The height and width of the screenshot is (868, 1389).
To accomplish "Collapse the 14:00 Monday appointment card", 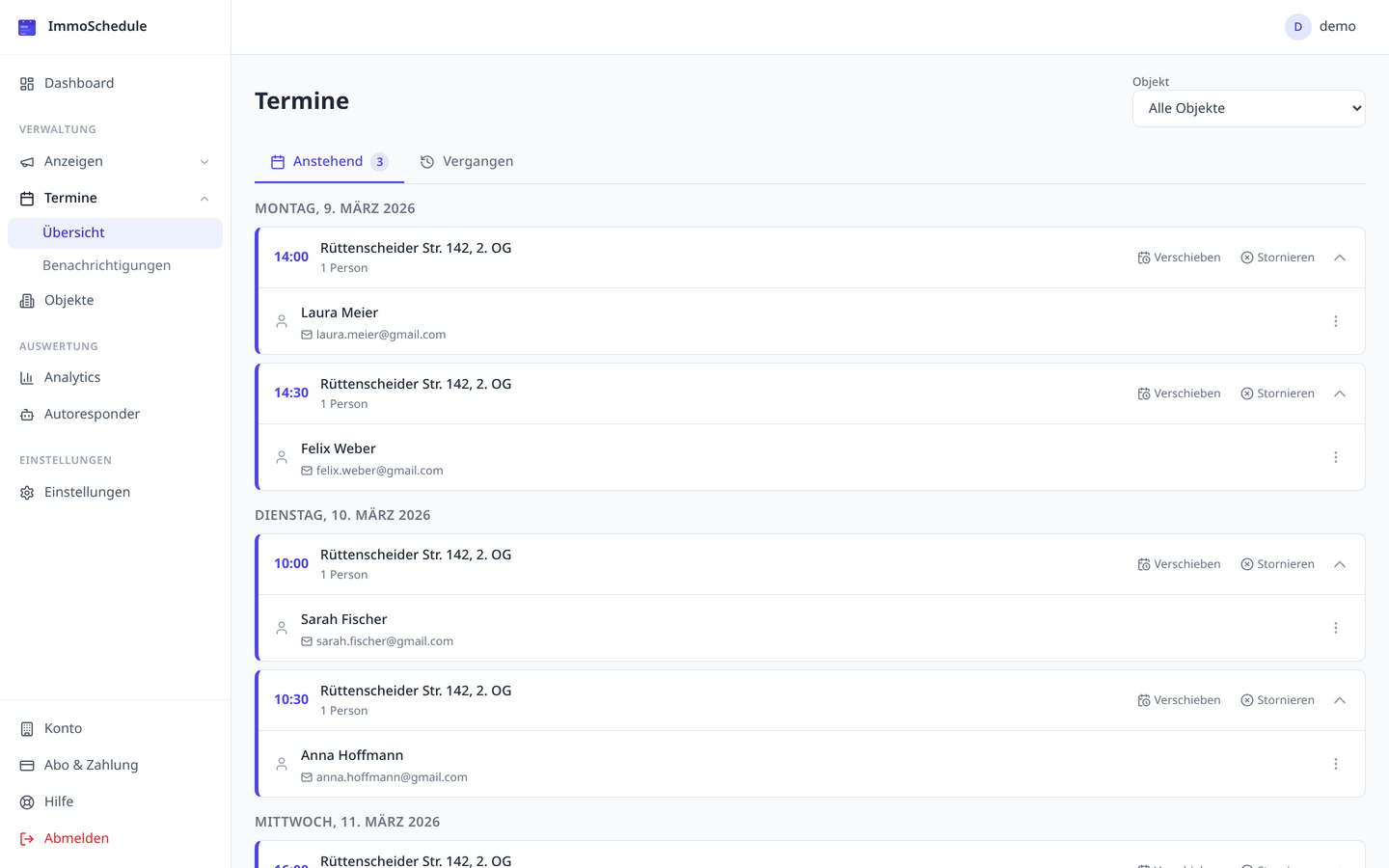I will point(1339,258).
